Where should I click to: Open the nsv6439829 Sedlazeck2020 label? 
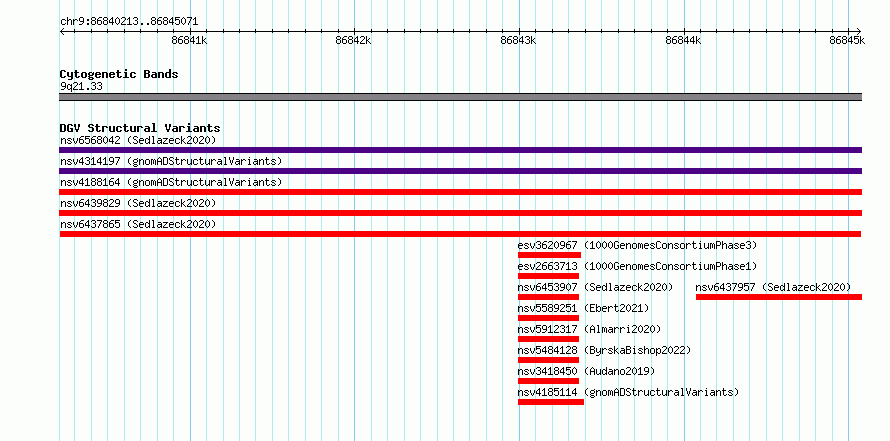tap(138, 203)
